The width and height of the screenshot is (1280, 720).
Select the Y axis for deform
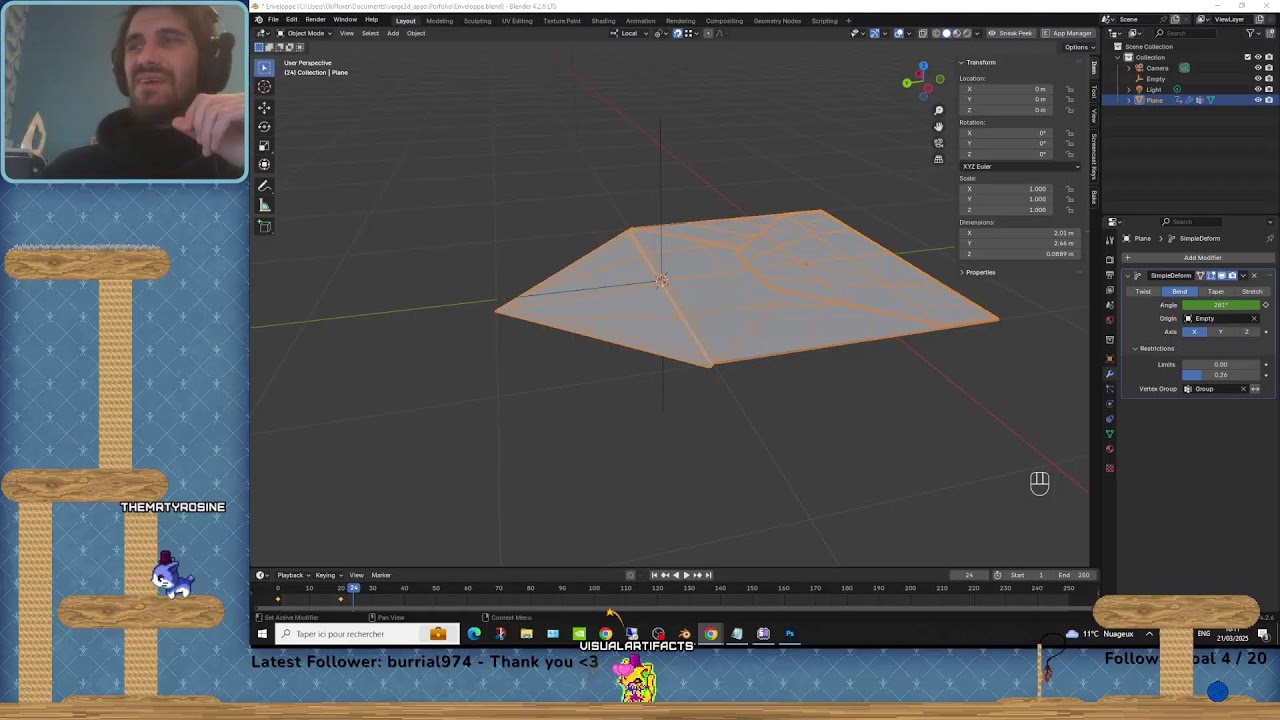(x=1220, y=332)
